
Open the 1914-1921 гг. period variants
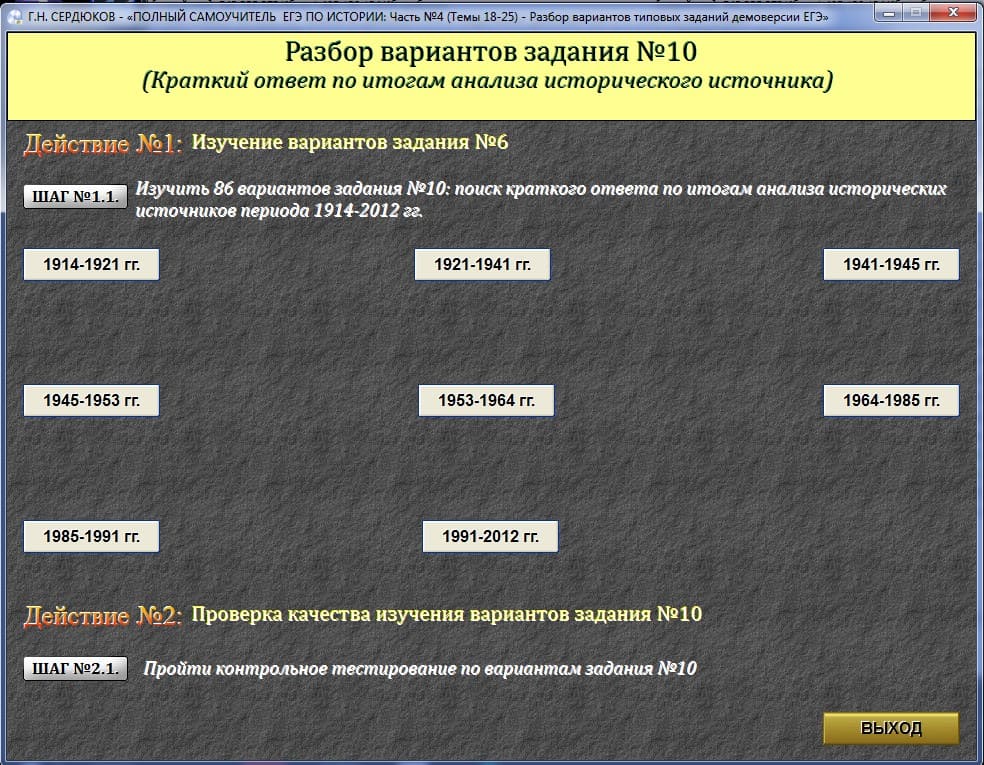[x=91, y=264]
